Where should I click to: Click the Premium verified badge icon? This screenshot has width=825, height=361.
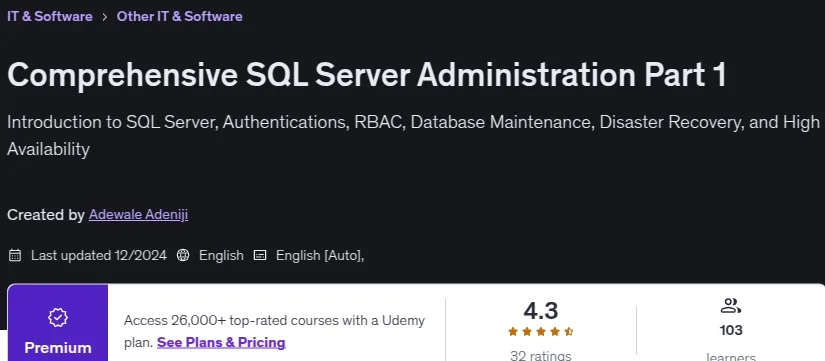tap(58, 317)
